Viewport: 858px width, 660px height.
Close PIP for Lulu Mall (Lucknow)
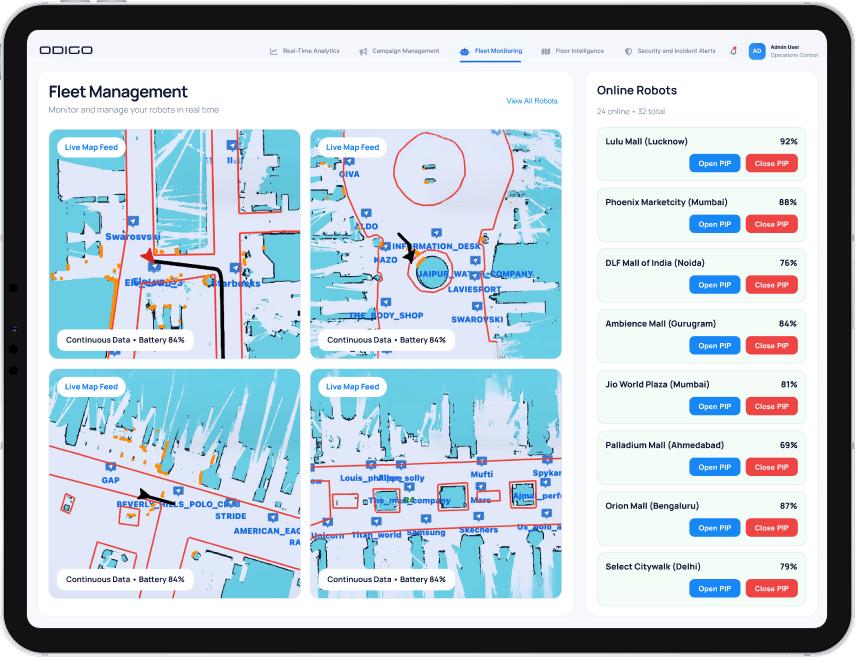pyautogui.click(x=774, y=164)
